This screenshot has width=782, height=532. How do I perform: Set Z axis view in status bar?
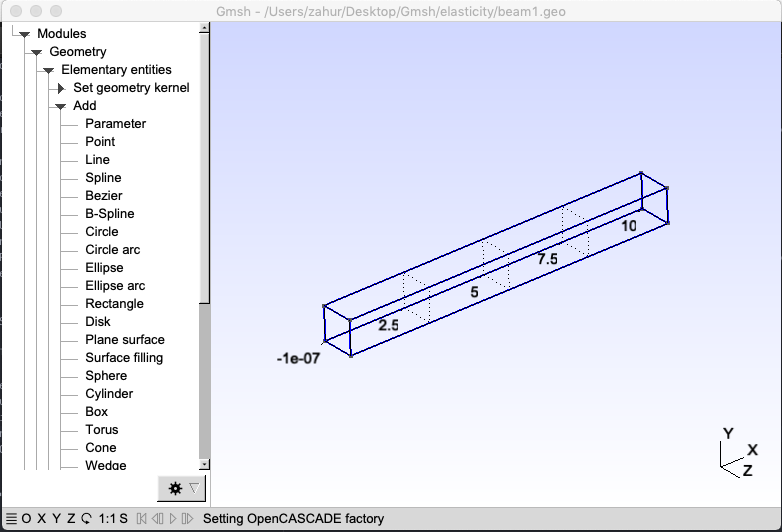coord(71,519)
